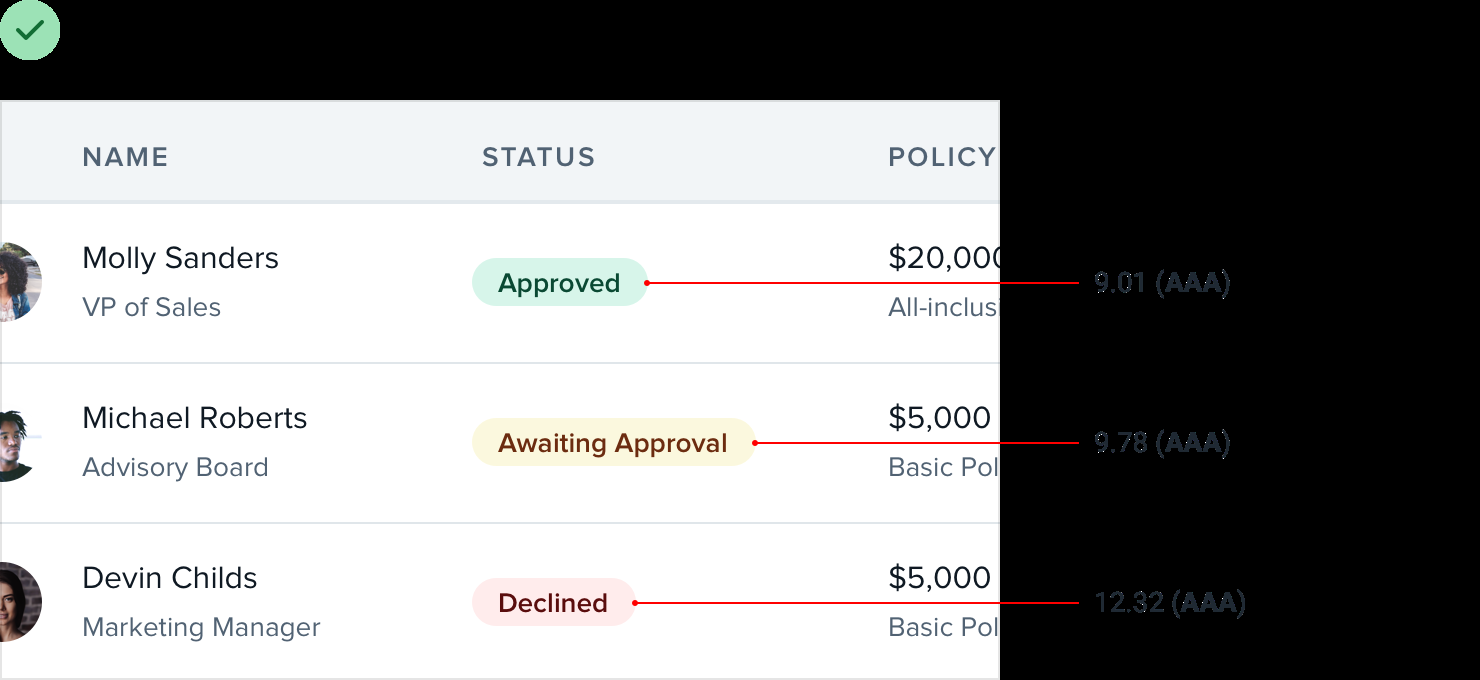The image size is (1480, 680).
Task: Click the yellow Awaiting Approval badge
Action: point(612,443)
